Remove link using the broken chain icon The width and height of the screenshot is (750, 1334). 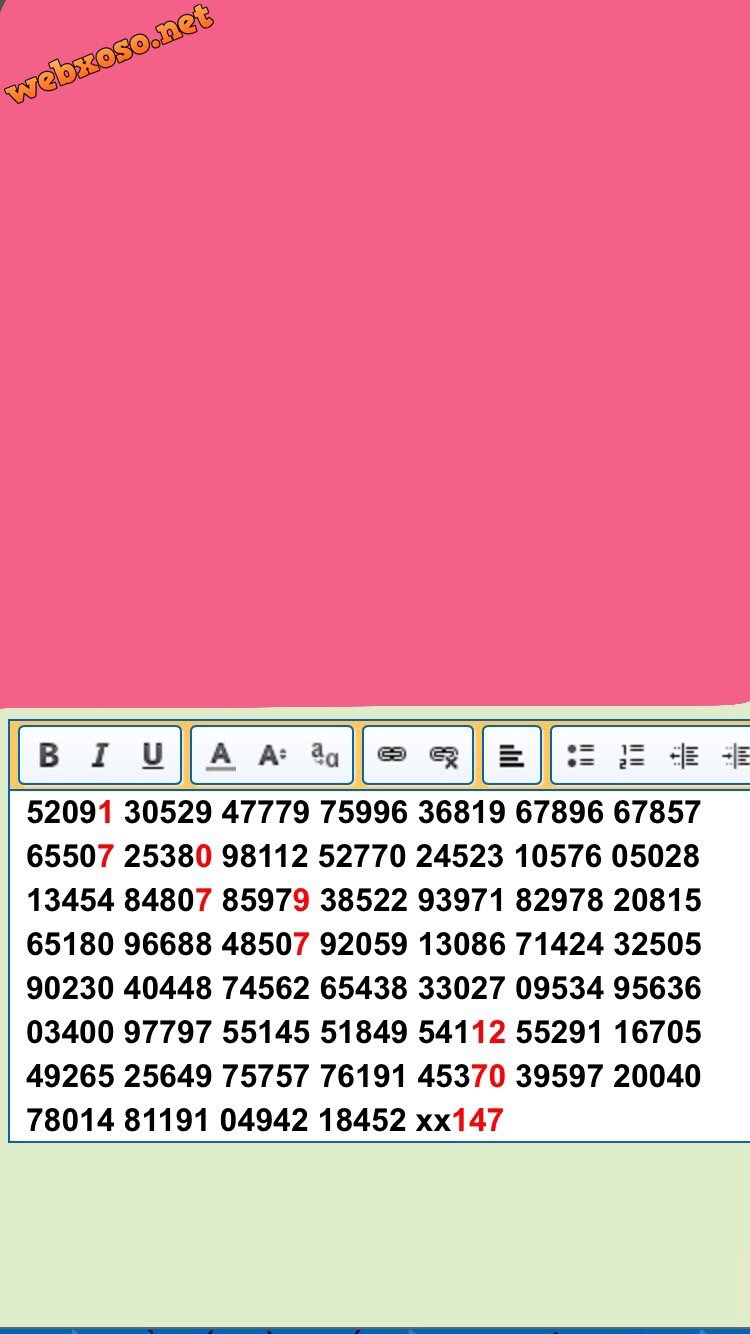444,755
